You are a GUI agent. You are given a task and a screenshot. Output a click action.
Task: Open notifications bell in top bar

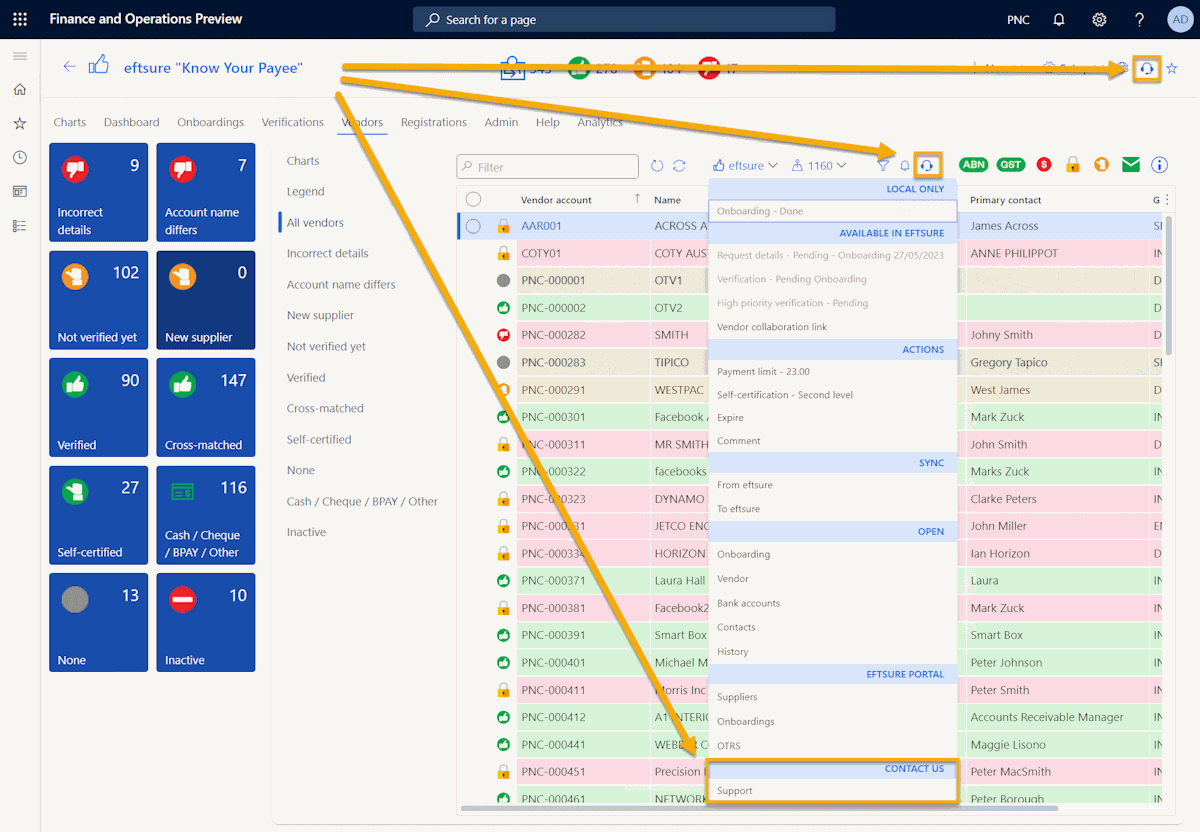pyautogui.click(x=1059, y=19)
